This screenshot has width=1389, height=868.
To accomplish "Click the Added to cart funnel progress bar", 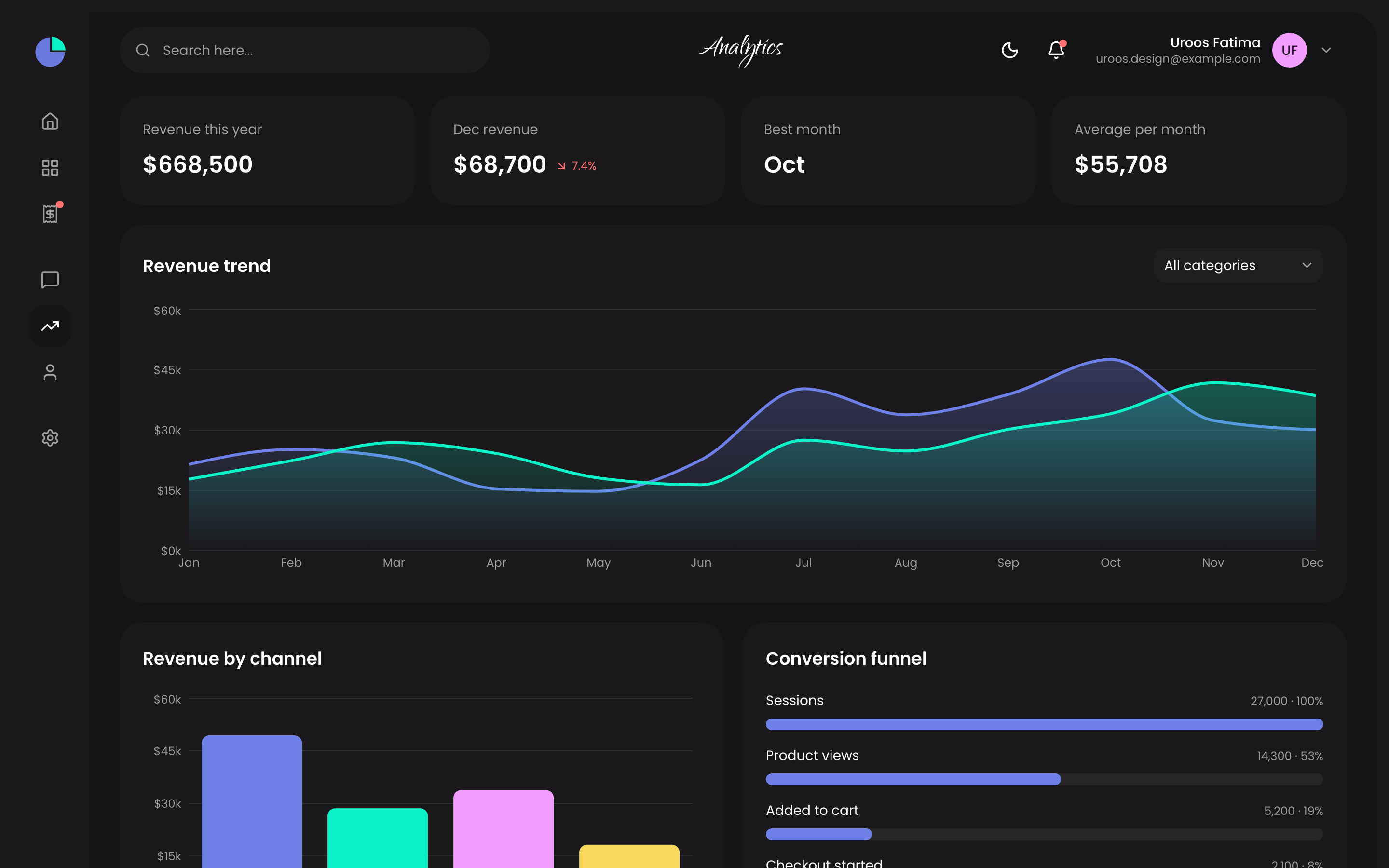I will coord(1044,834).
